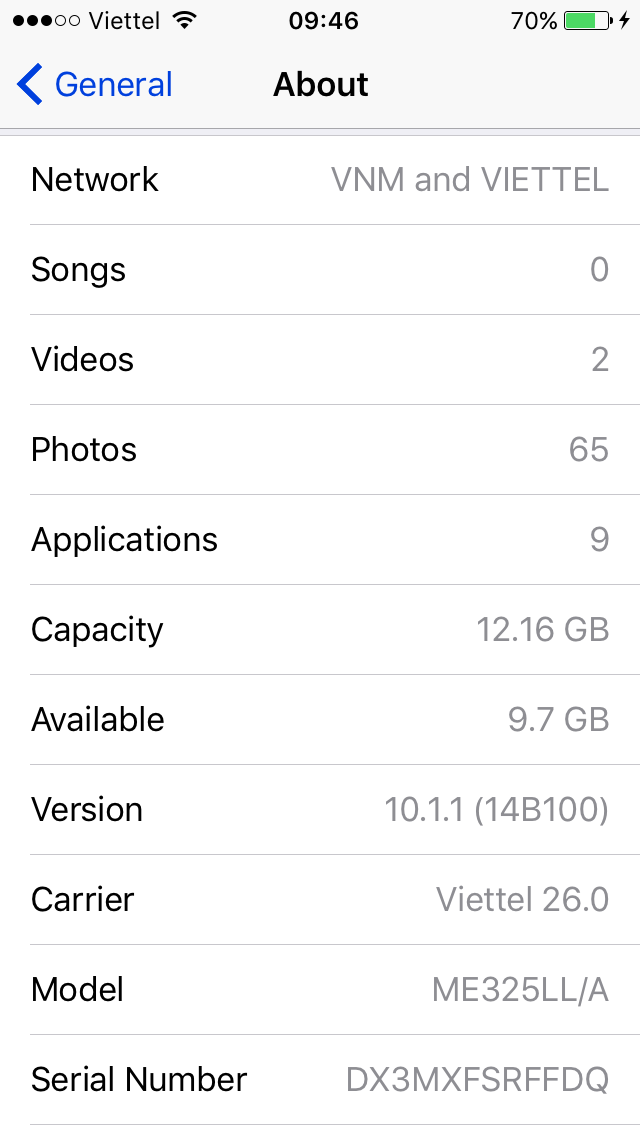Tap the Videos count row
The image size is (640, 1136).
(x=320, y=360)
